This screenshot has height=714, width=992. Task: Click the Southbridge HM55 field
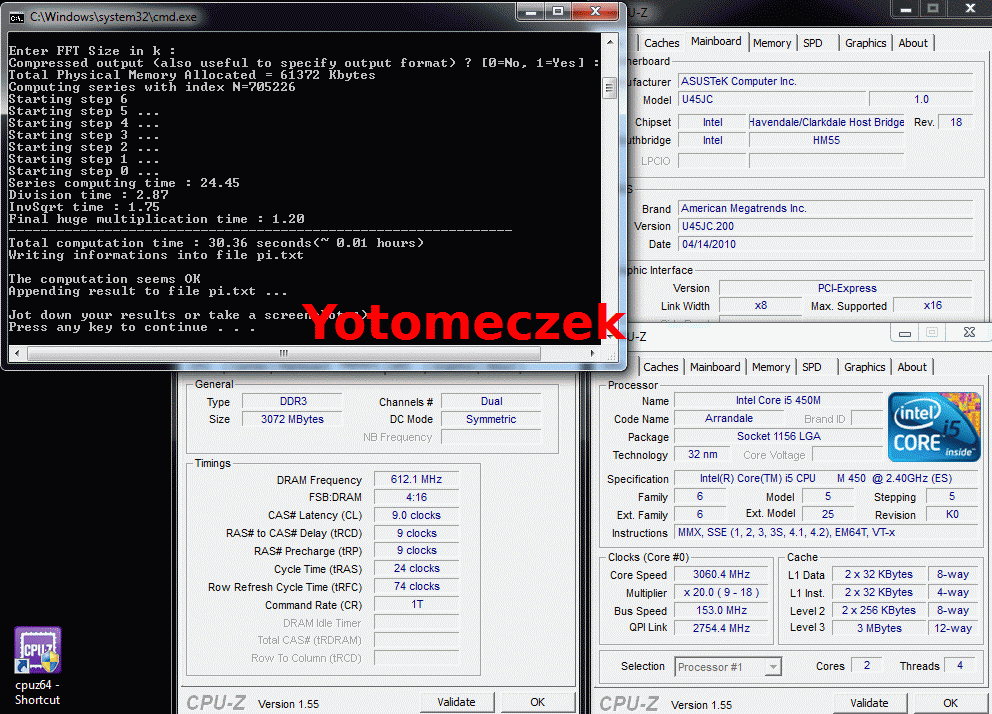pos(826,140)
